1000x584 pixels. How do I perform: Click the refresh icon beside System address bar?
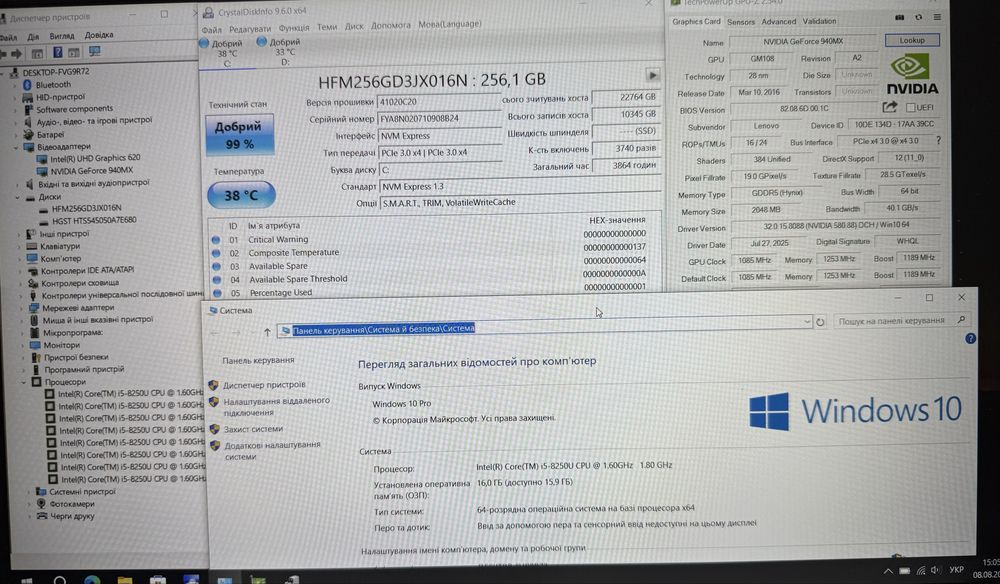[x=820, y=322]
